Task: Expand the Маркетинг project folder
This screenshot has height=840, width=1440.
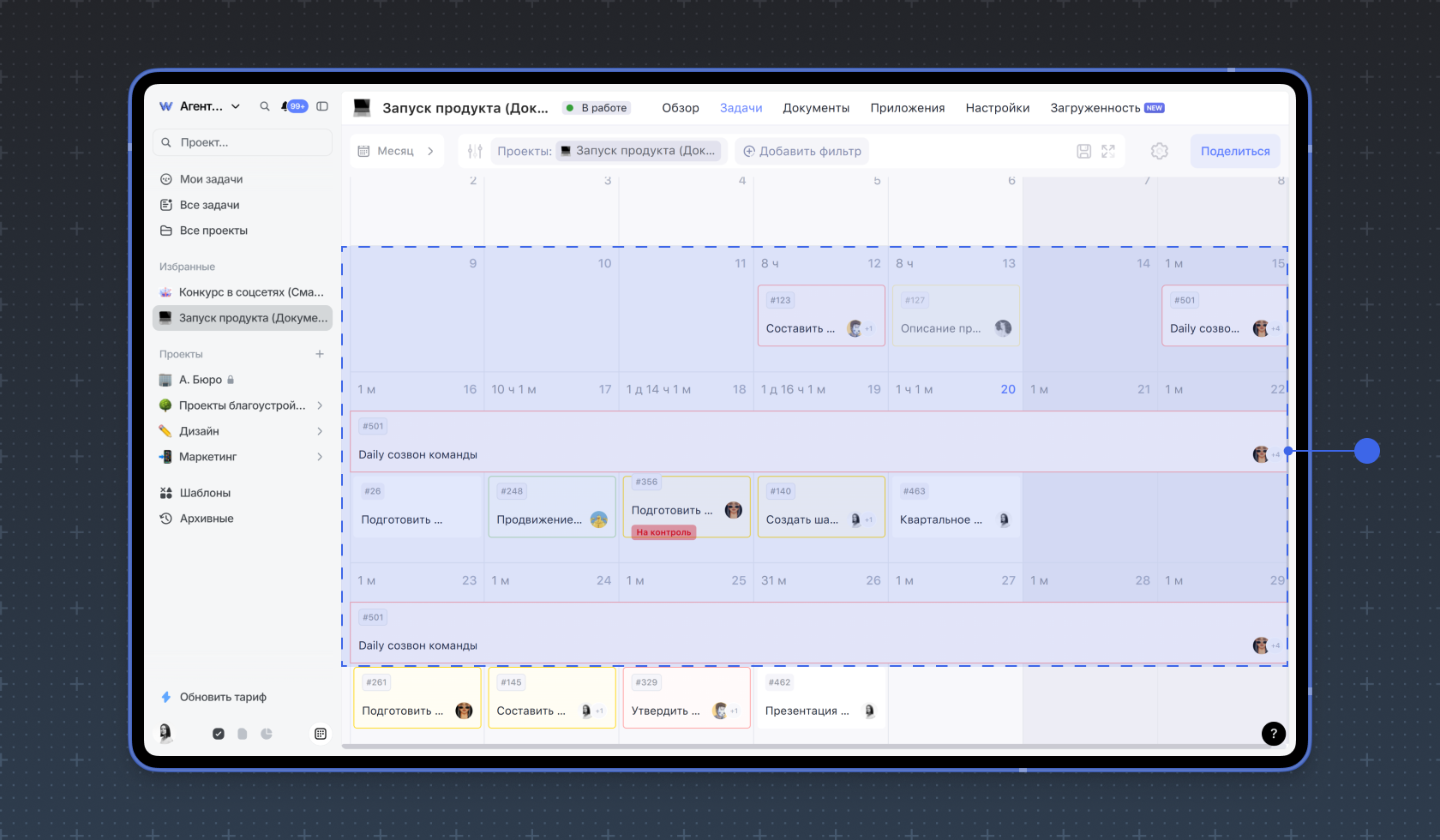Action: [x=320, y=457]
